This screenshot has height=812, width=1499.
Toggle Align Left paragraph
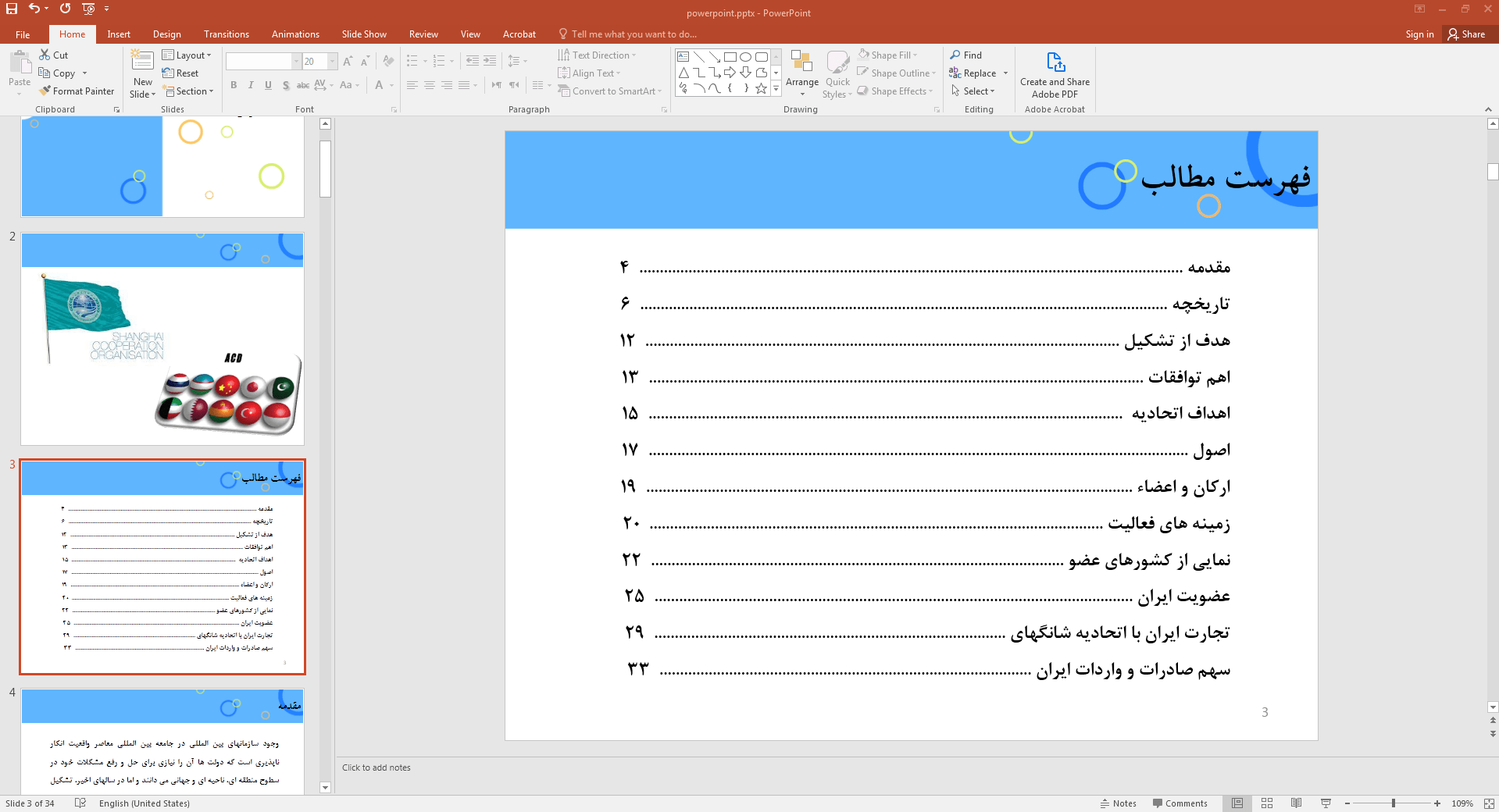(x=412, y=84)
